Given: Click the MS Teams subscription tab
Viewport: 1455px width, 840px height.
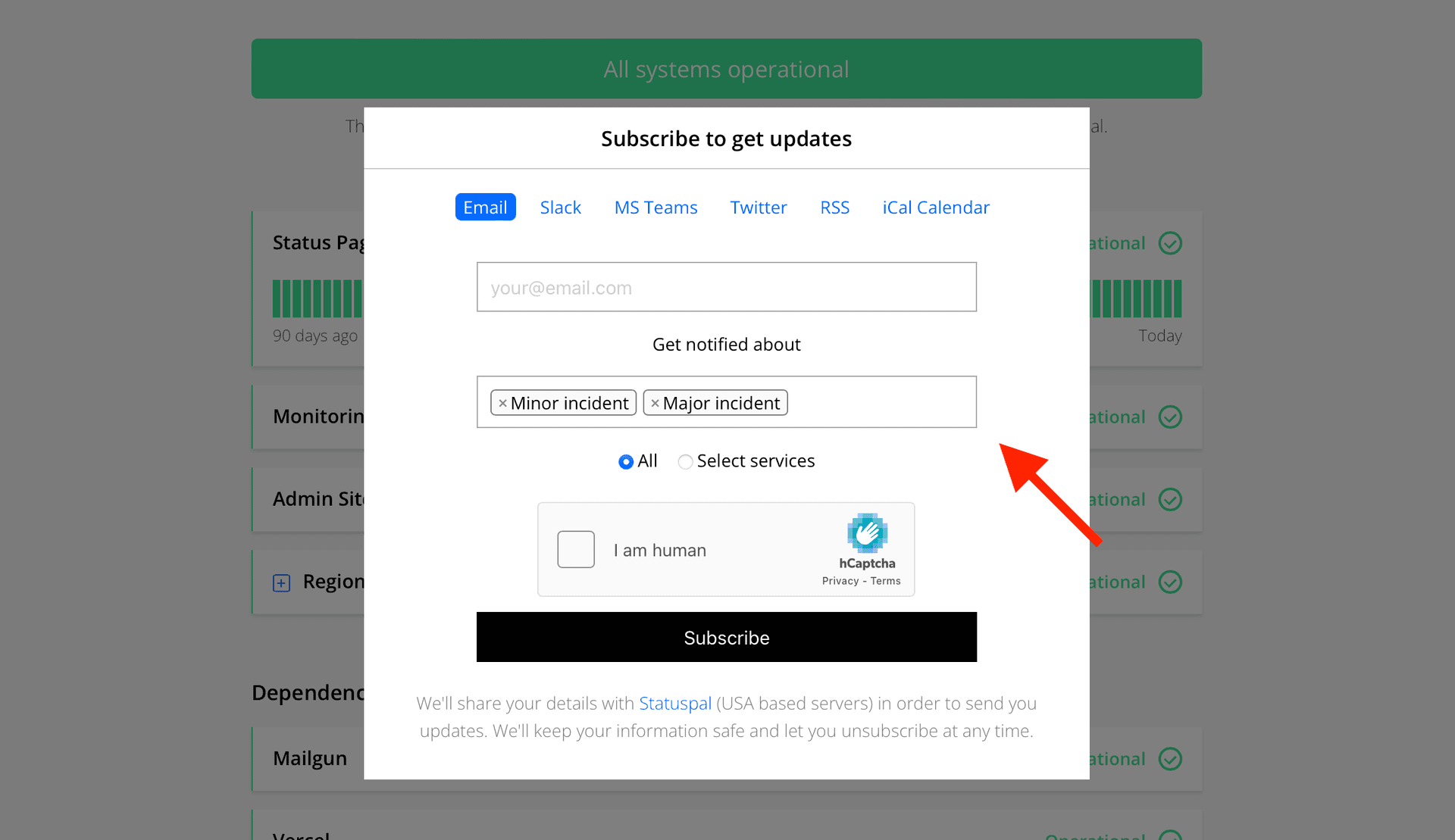Looking at the screenshot, I should [655, 207].
